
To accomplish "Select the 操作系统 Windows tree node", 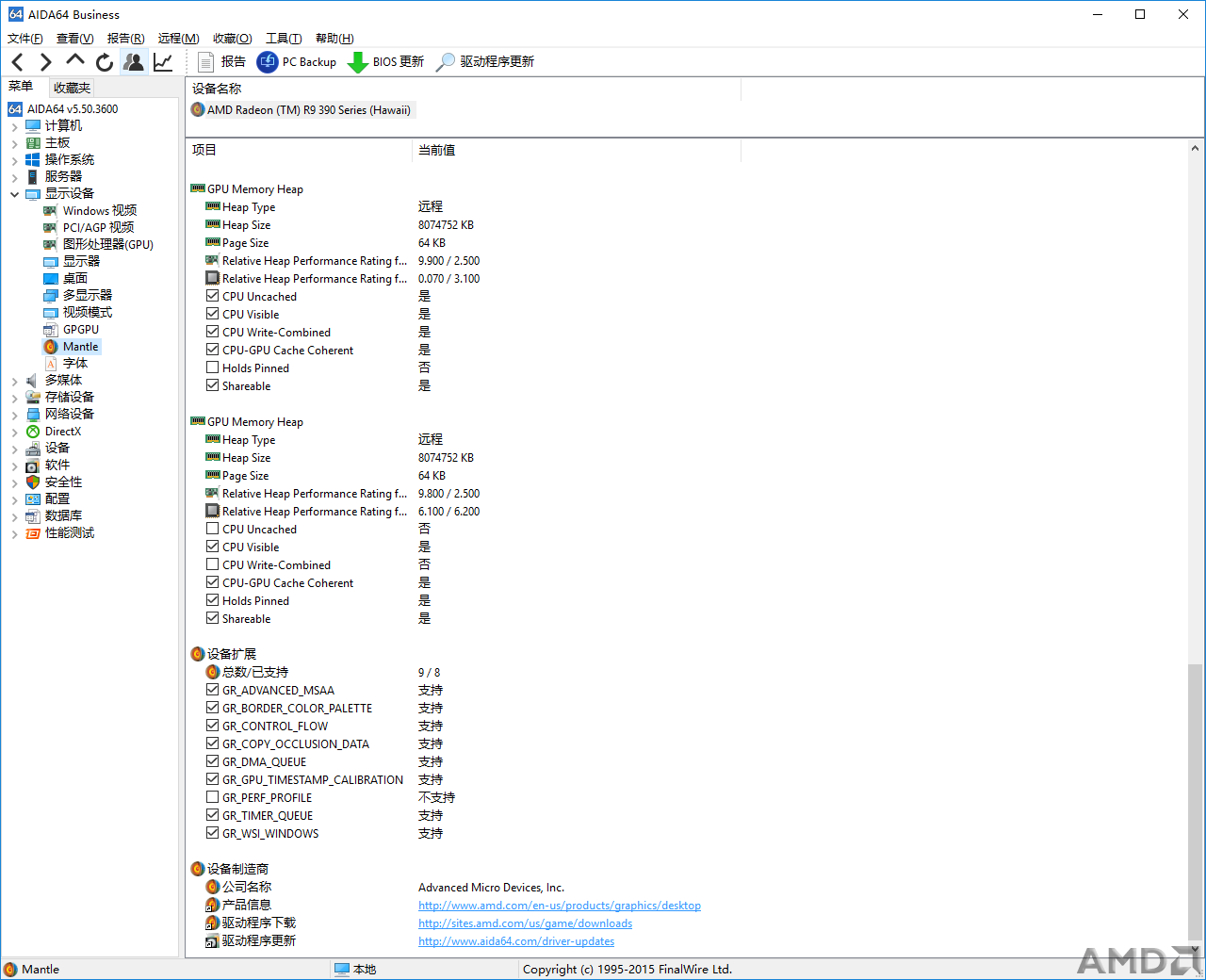I will coord(69,159).
